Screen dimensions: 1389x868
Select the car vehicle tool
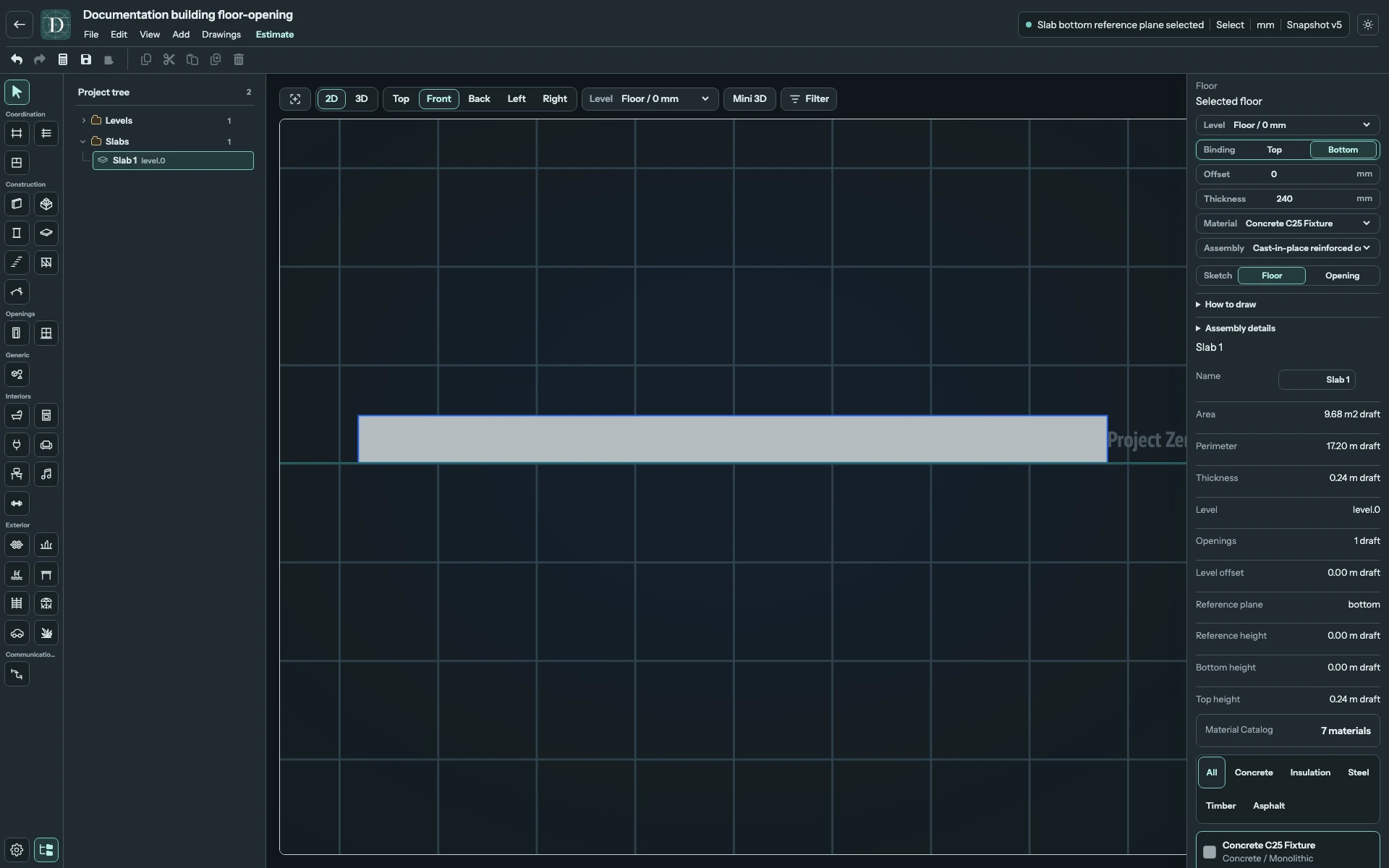[17, 633]
